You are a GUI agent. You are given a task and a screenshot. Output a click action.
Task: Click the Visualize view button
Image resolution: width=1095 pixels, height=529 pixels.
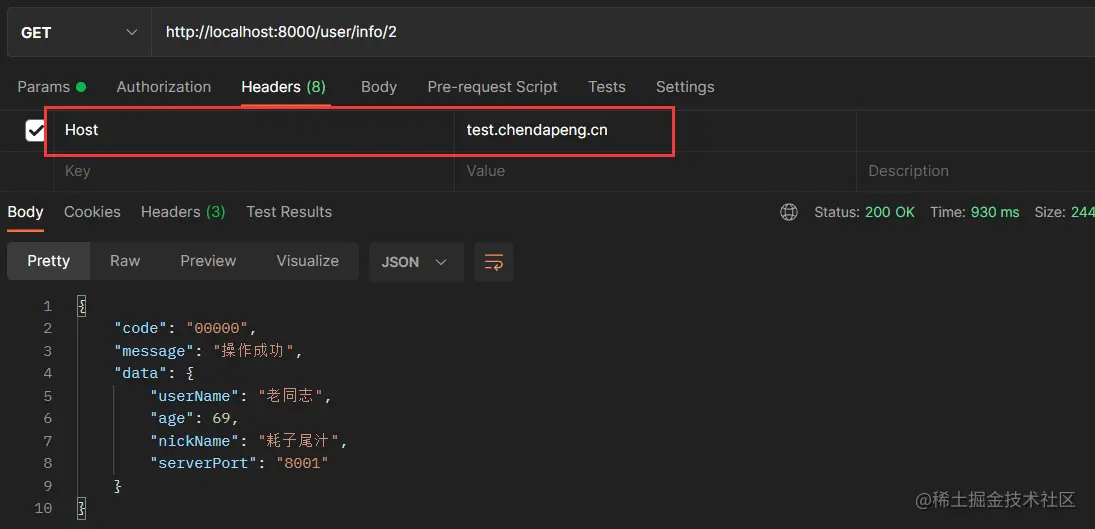tap(307, 261)
